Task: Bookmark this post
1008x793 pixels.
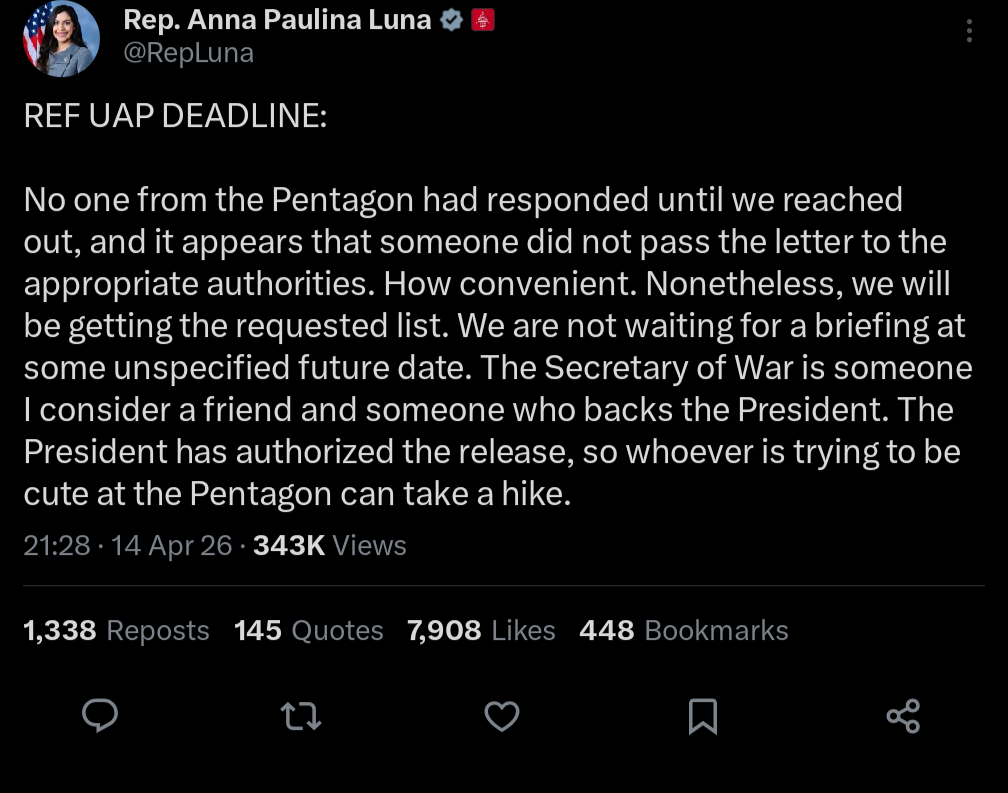Action: tap(703, 716)
